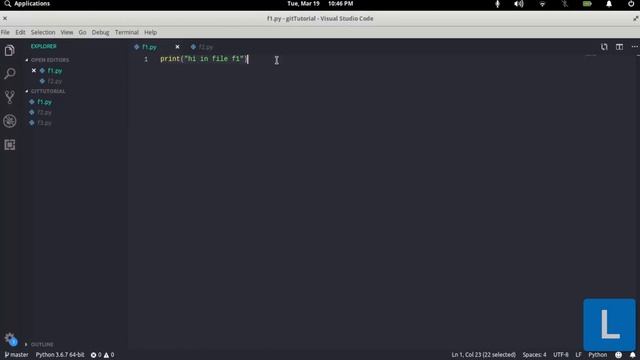Screen dimensions: 640x360
Task: Open the Applications menu in top bar
Action: tap(27, 4)
